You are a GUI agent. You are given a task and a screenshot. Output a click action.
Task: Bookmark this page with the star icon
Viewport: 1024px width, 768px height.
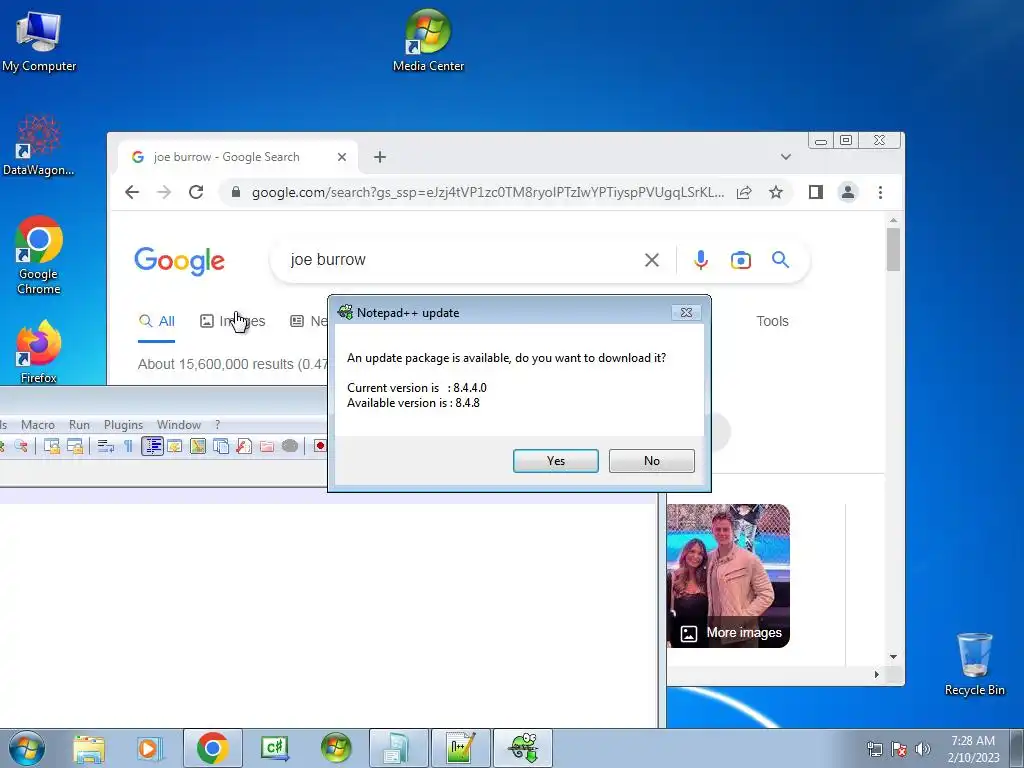(x=776, y=192)
